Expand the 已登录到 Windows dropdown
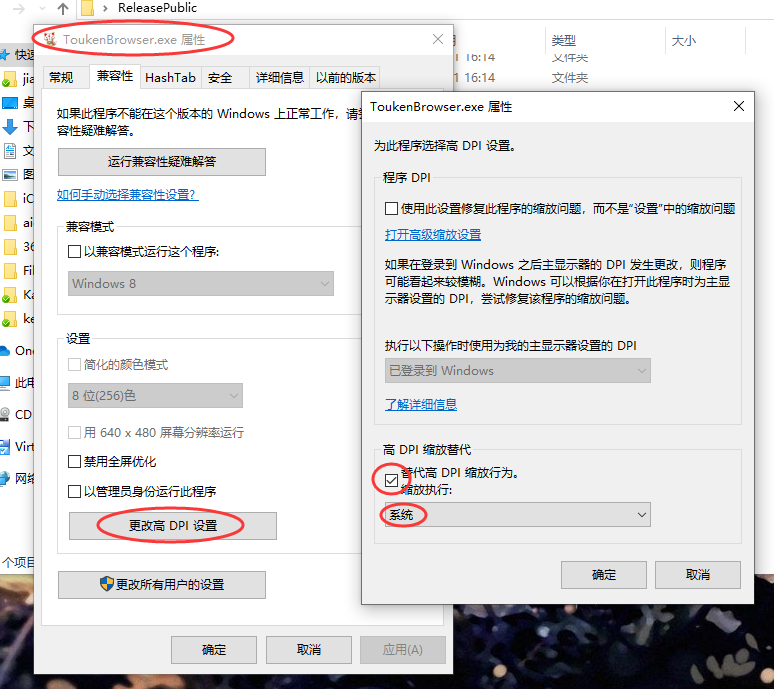Viewport: 774px width, 689px height. pyautogui.click(x=518, y=370)
